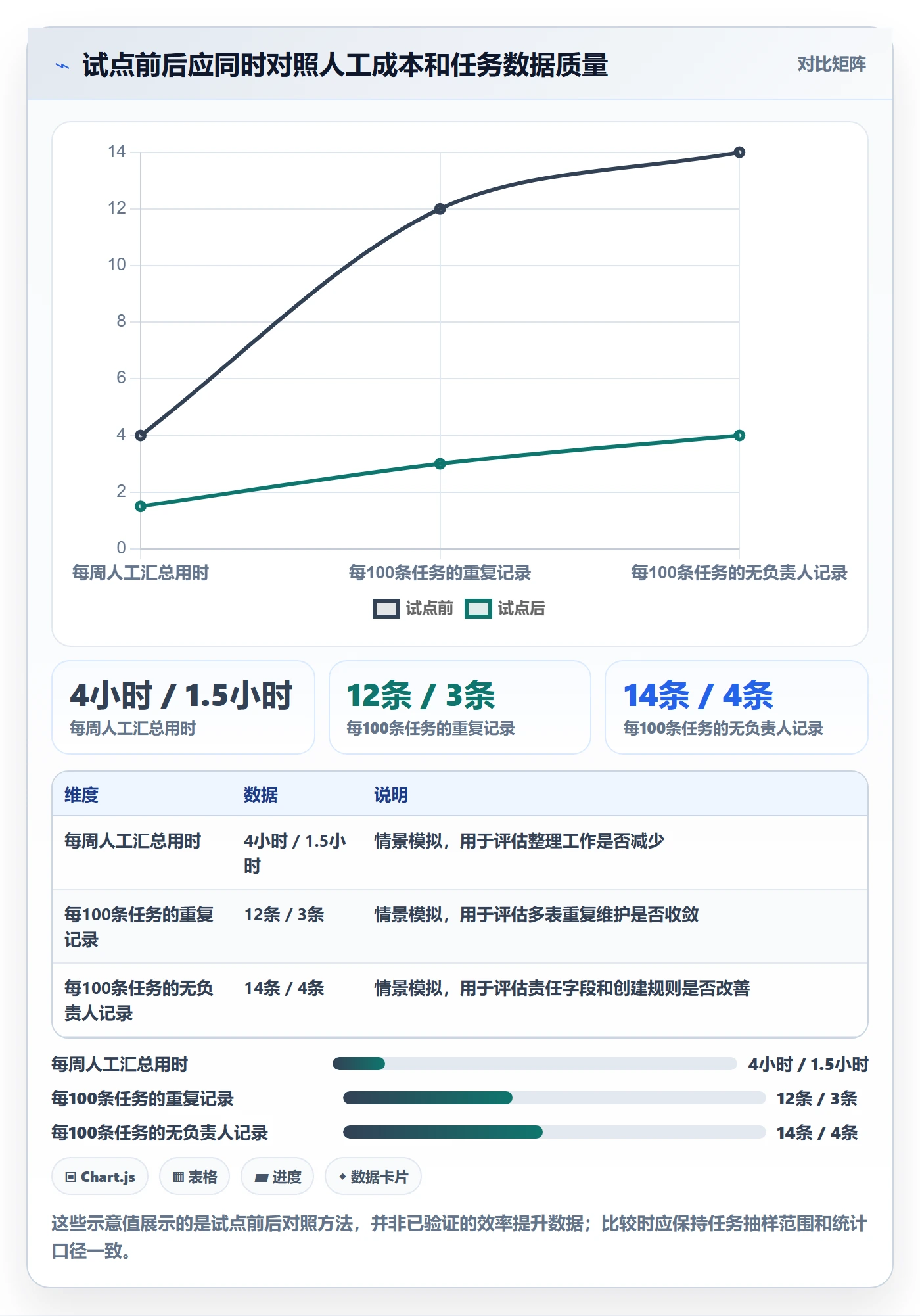Toggle the 试点前 legend swatch
The width and height of the screenshot is (920, 1316).
click(386, 609)
